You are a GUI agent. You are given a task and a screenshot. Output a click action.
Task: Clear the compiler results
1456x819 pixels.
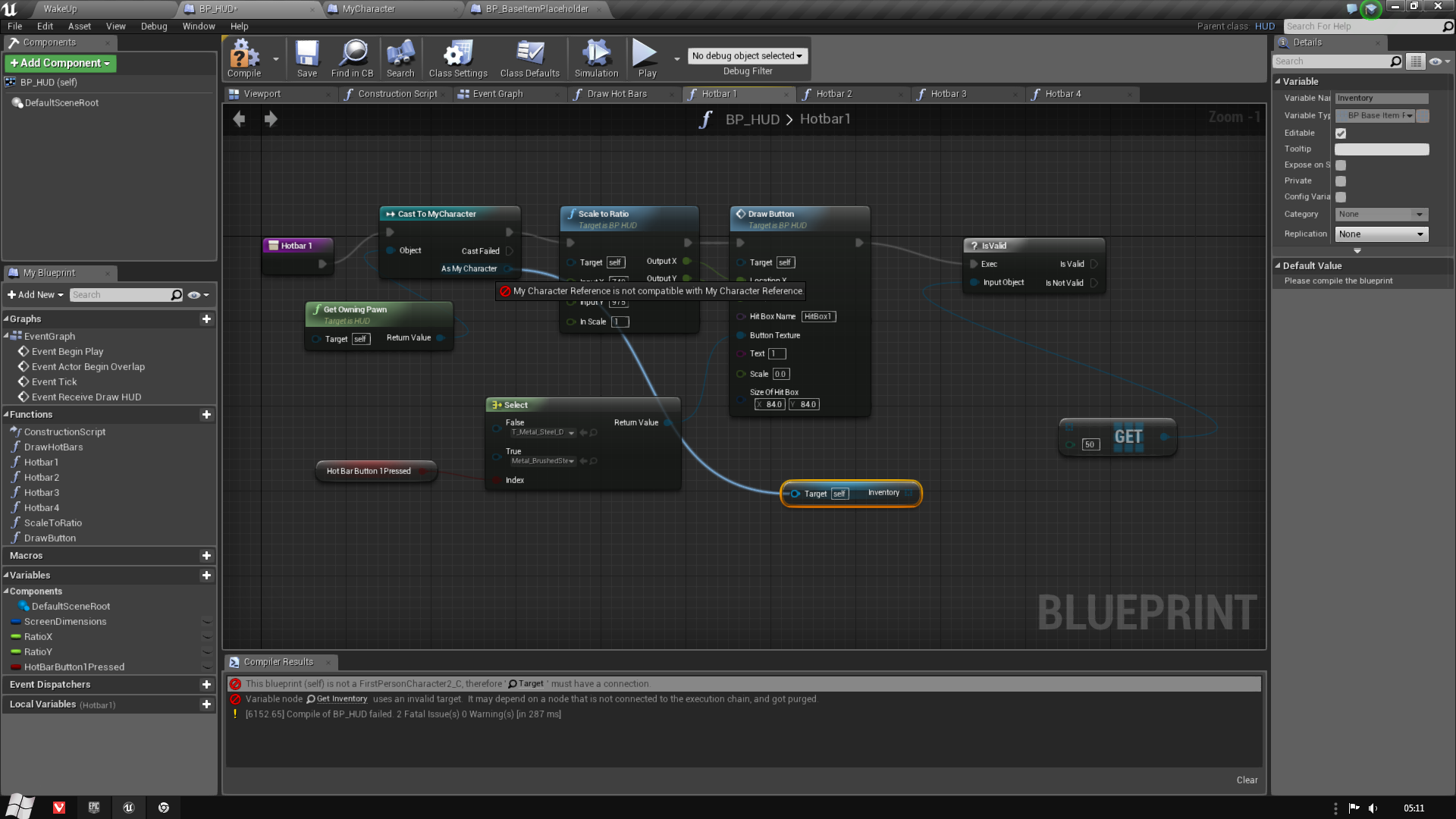pos(1247,780)
